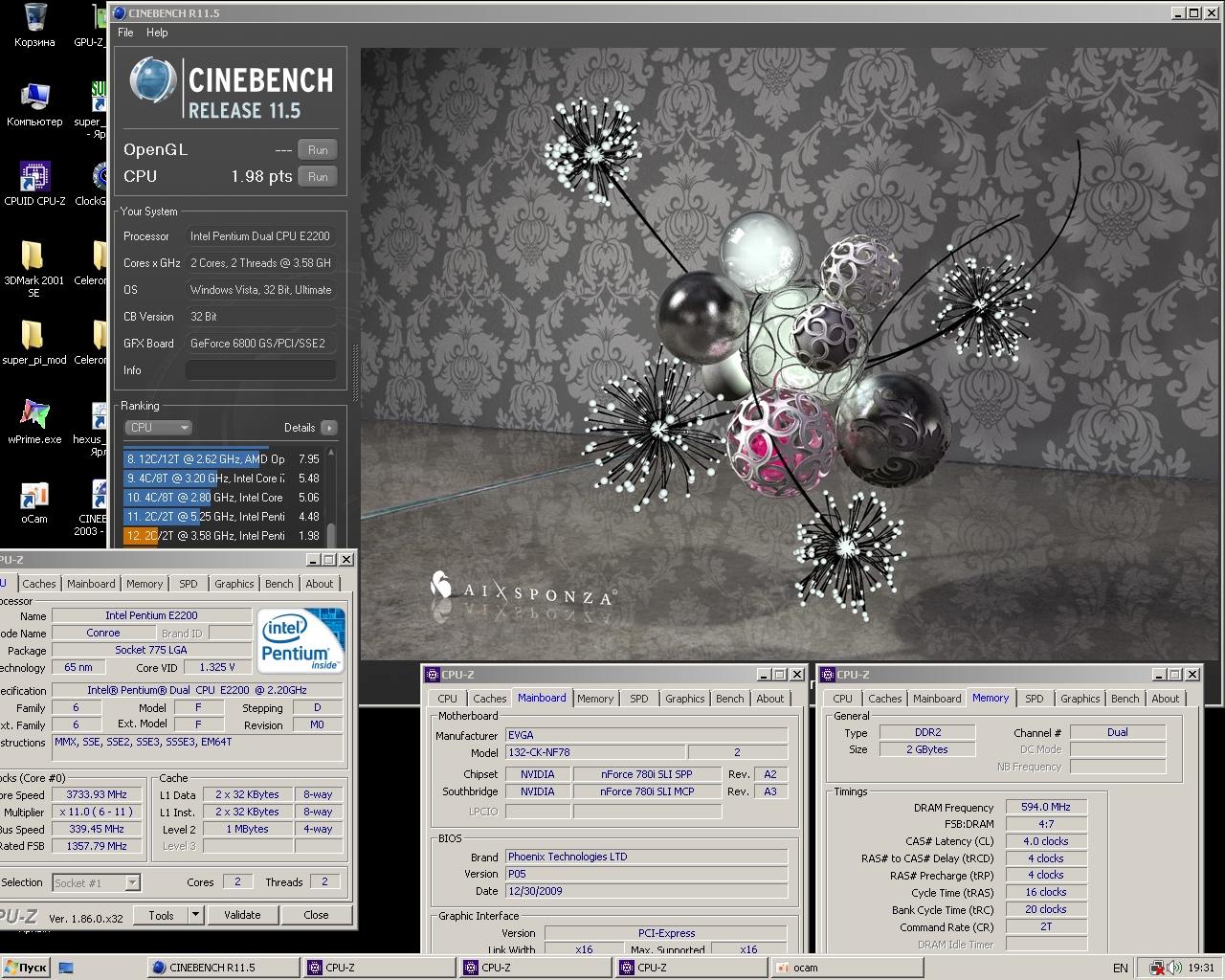The height and width of the screenshot is (980, 1225).
Task: Click the Memory CPU-Z window title icon
Action: tap(829, 675)
